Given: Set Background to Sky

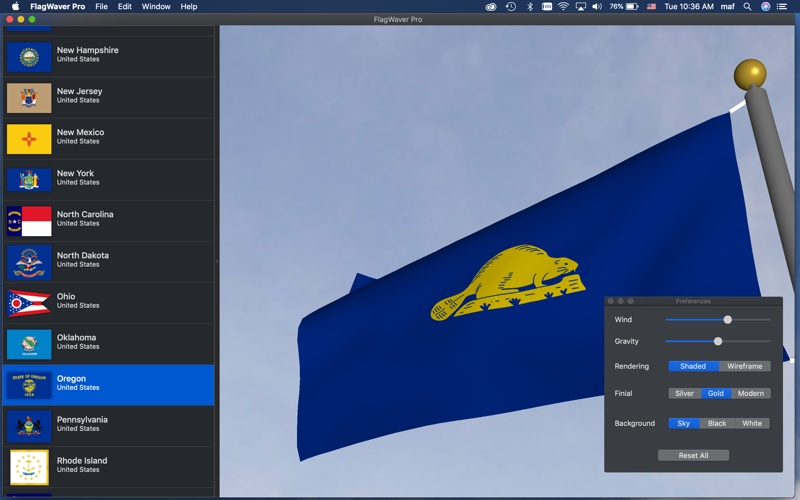Looking at the screenshot, I should click(x=684, y=423).
